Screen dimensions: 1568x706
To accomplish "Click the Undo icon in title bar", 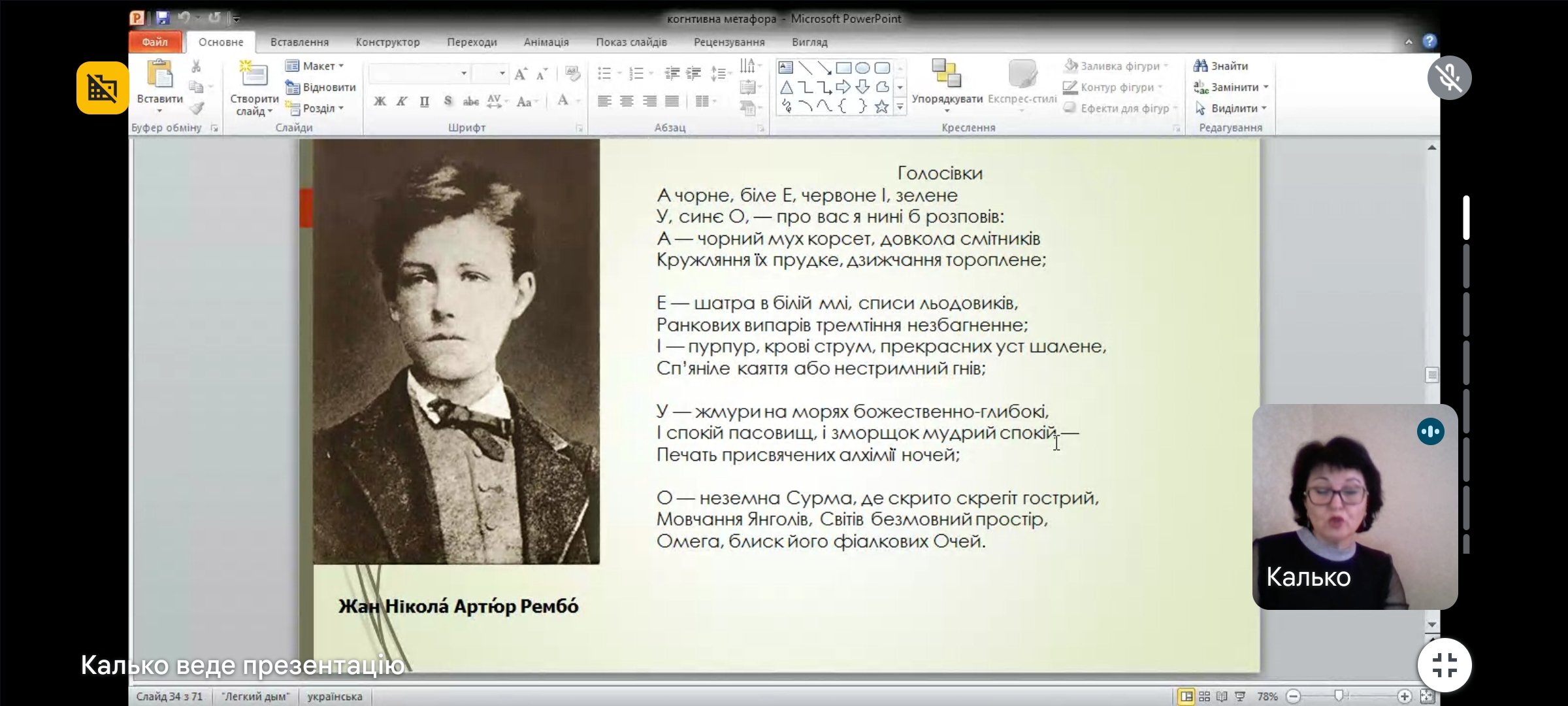I will (x=184, y=18).
